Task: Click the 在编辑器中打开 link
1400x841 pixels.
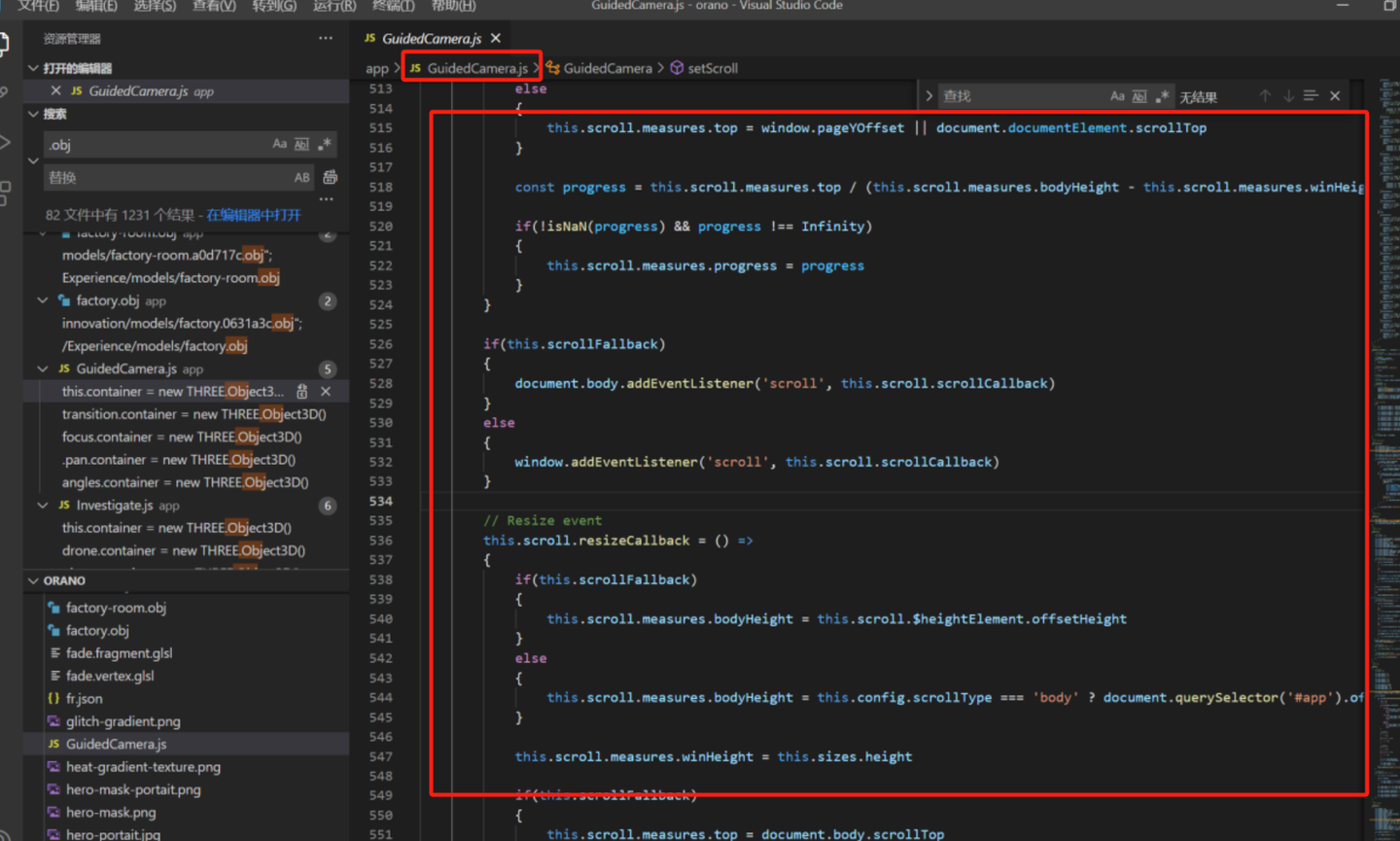Action: point(253,215)
